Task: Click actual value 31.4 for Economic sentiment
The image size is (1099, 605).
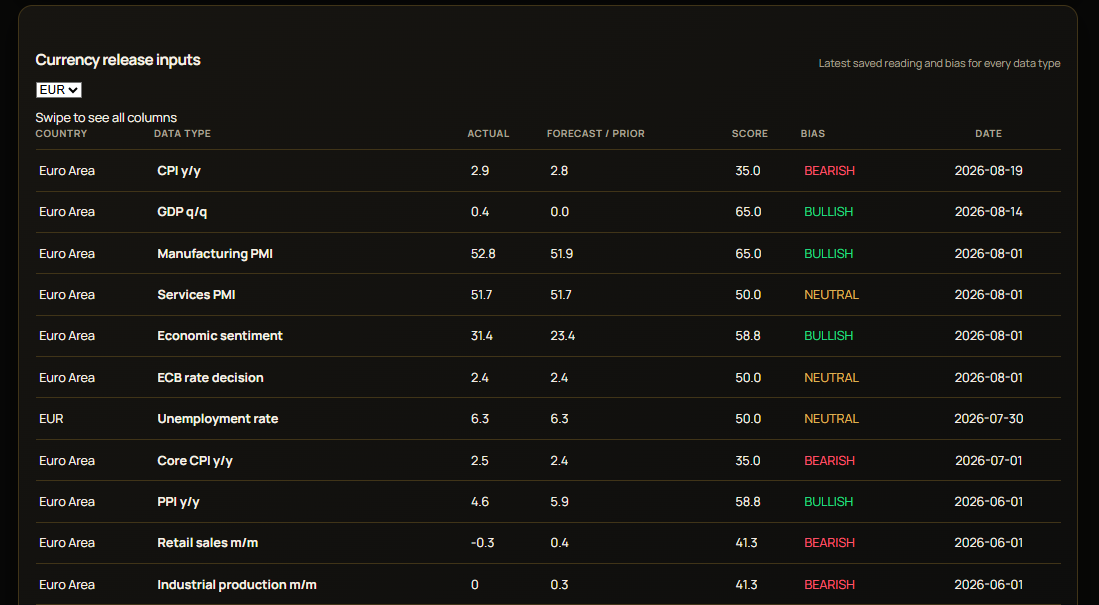Action: 482,336
